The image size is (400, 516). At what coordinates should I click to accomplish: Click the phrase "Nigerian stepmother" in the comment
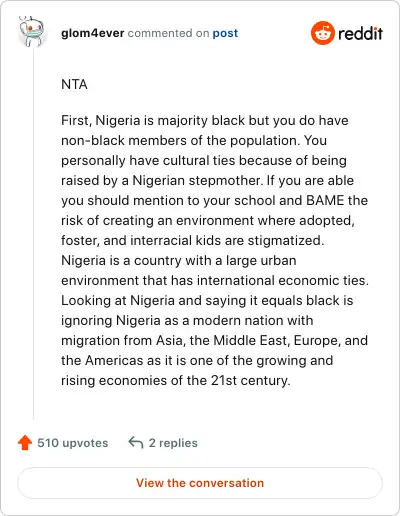pos(197,180)
